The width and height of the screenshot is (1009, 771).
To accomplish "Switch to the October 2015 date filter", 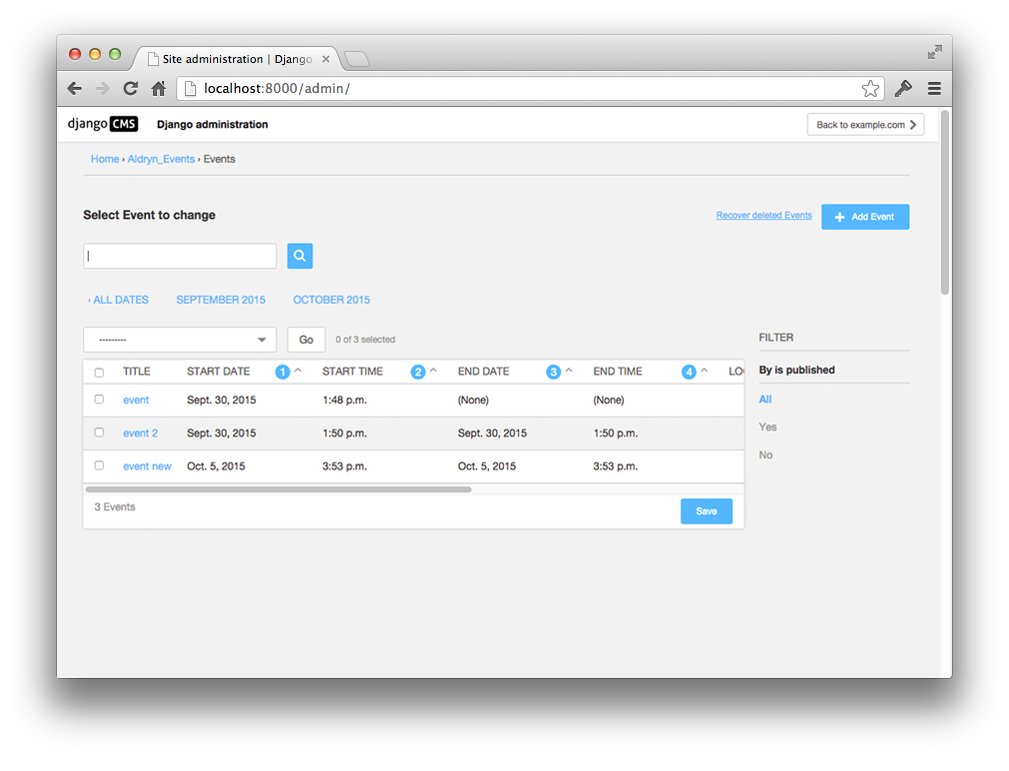I will click(x=331, y=300).
